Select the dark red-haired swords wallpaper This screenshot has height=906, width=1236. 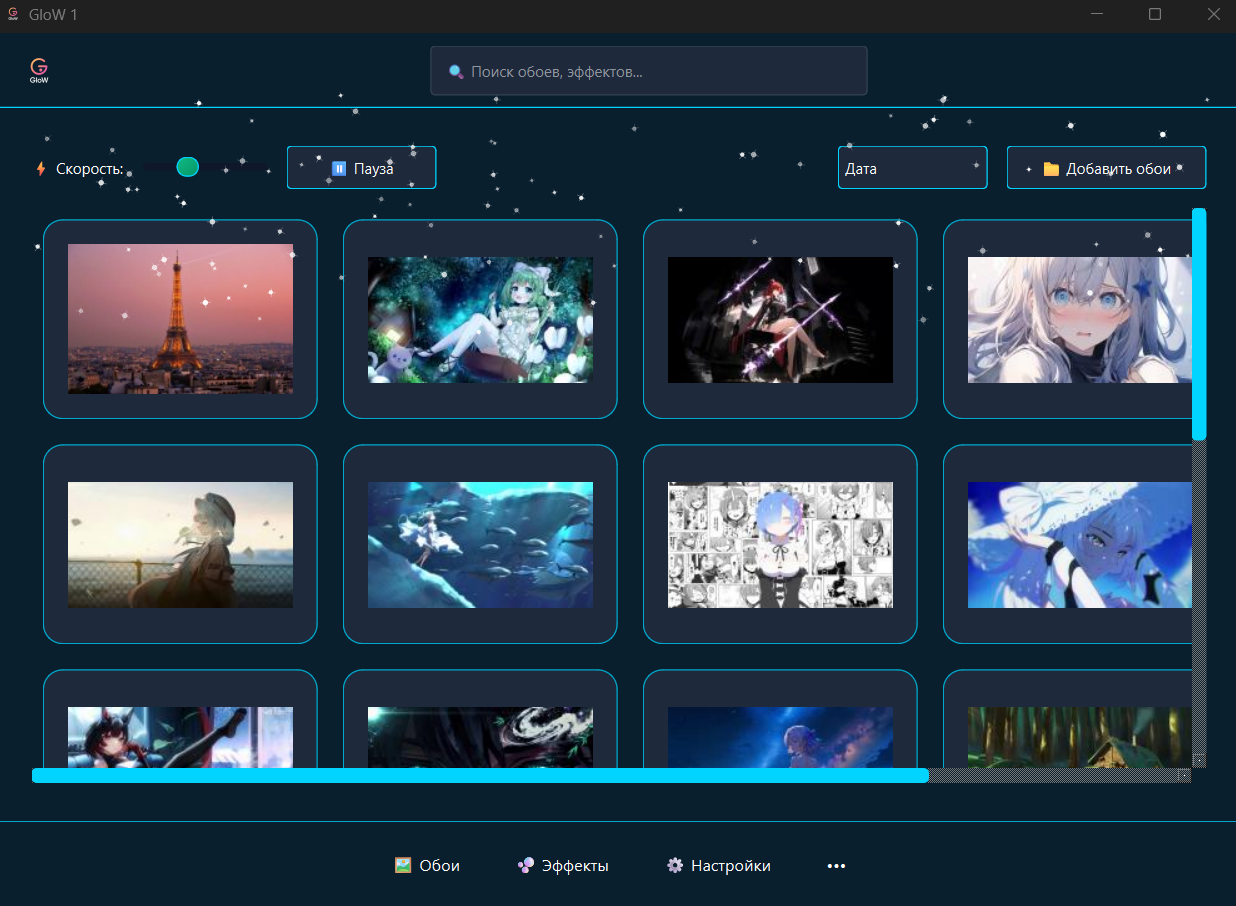780,319
